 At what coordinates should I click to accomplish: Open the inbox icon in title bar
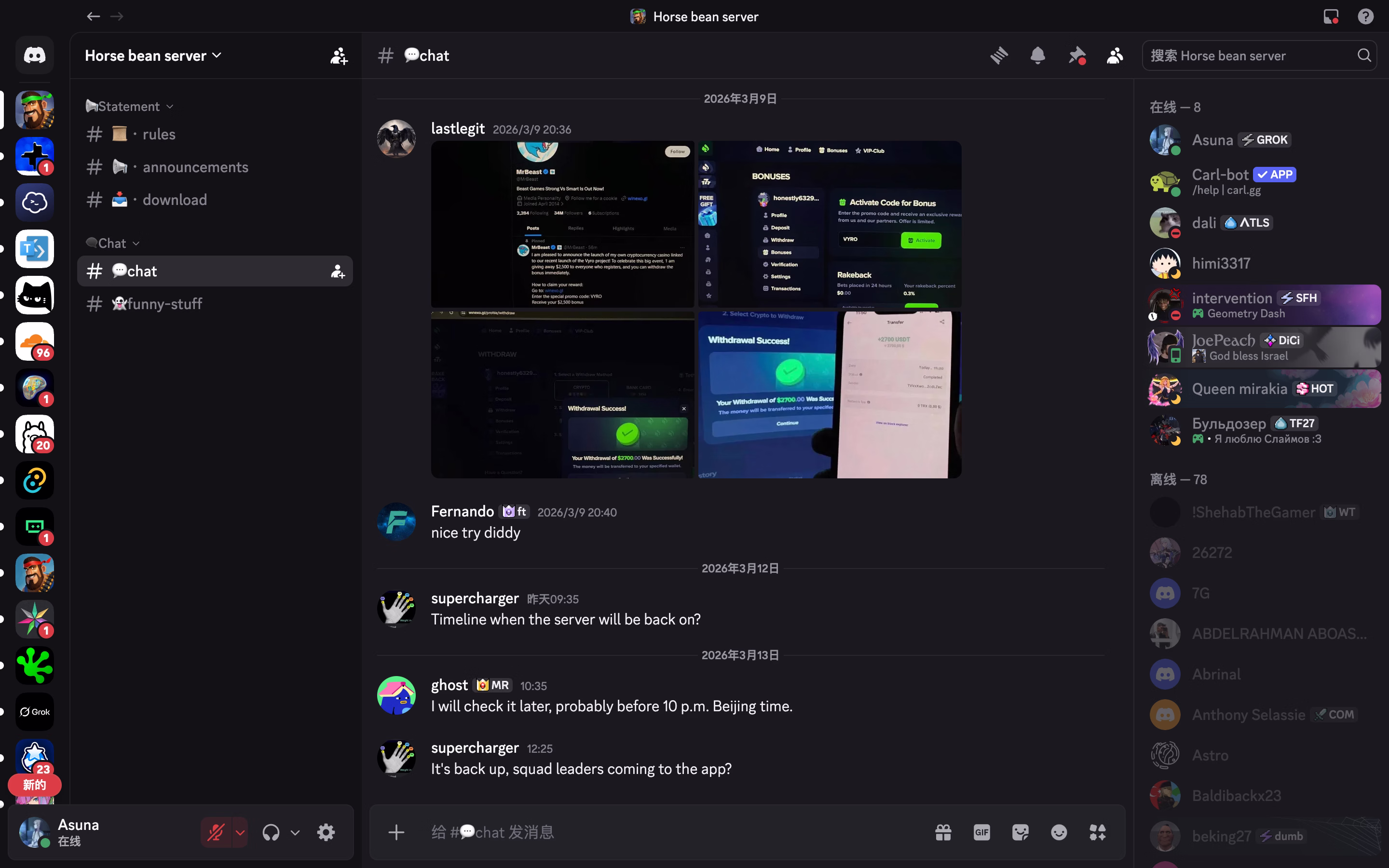[1331, 17]
